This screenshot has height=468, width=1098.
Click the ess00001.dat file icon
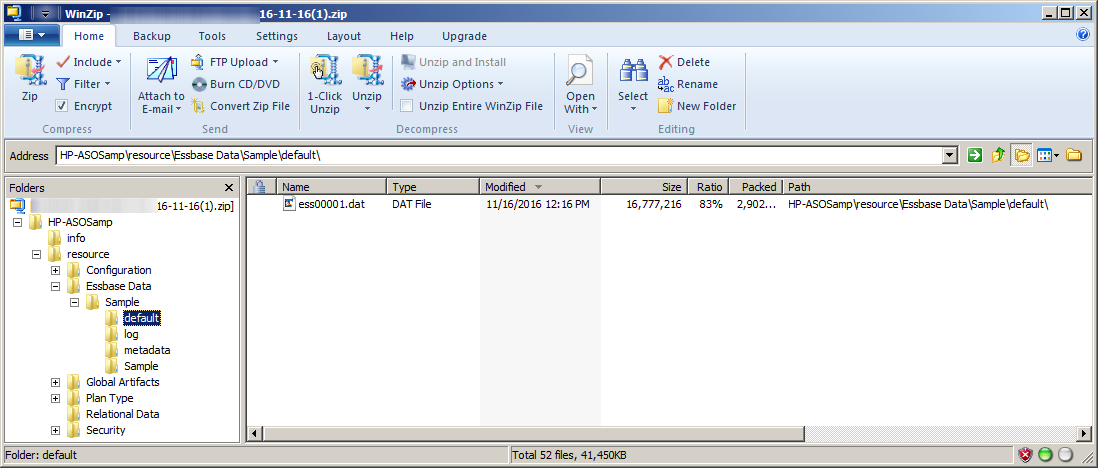[x=289, y=204]
